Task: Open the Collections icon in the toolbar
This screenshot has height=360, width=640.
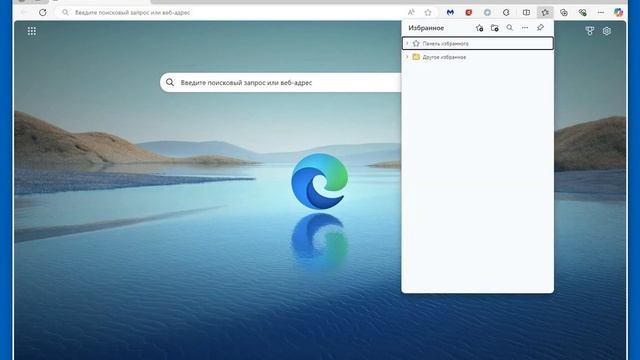Action: click(x=564, y=13)
